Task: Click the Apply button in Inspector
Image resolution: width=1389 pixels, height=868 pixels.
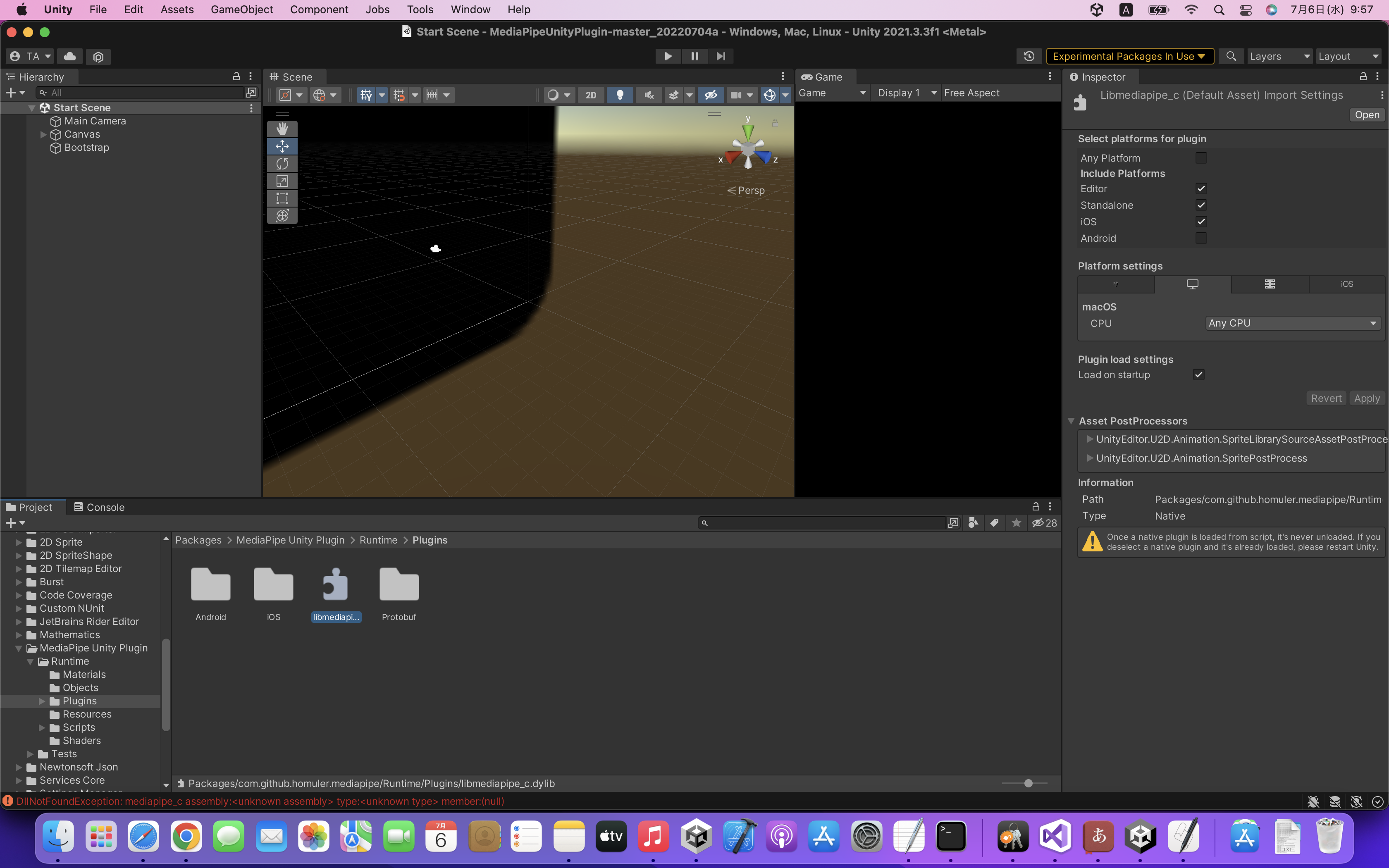Action: click(x=1366, y=398)
